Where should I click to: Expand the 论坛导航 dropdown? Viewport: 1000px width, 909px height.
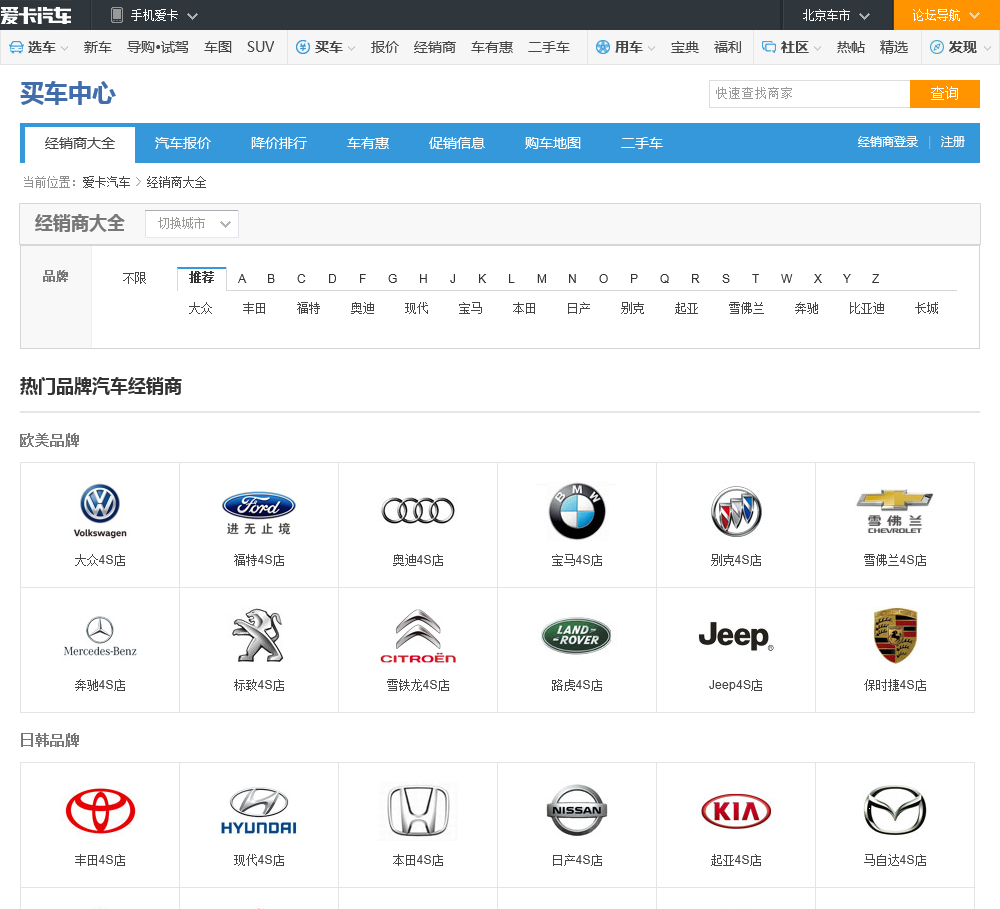pyautogui.click(x=974, y=15)
